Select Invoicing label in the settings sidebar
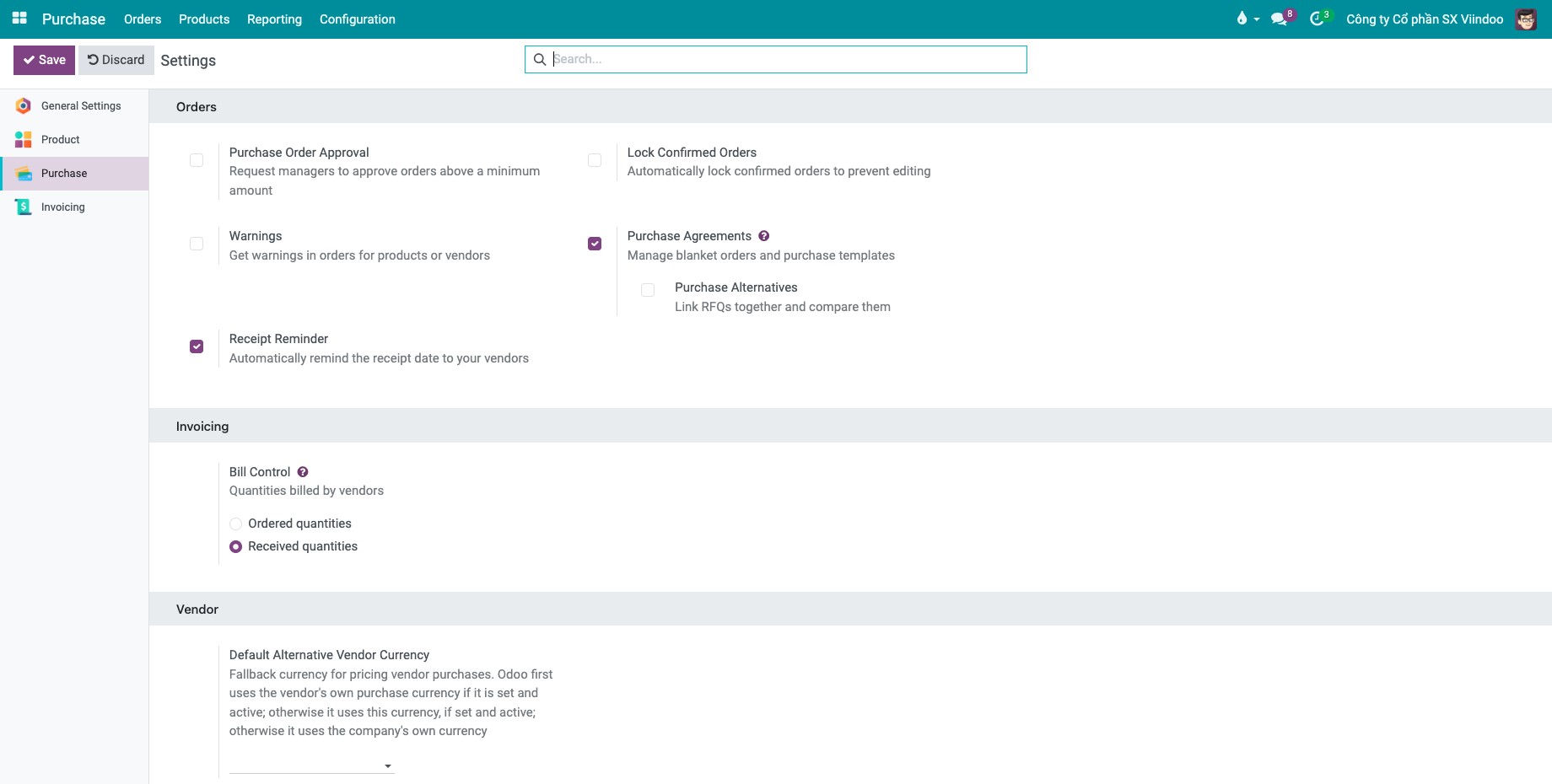Screen dimensions: 1552x784 pyautogui.click(x=63, y=207)
